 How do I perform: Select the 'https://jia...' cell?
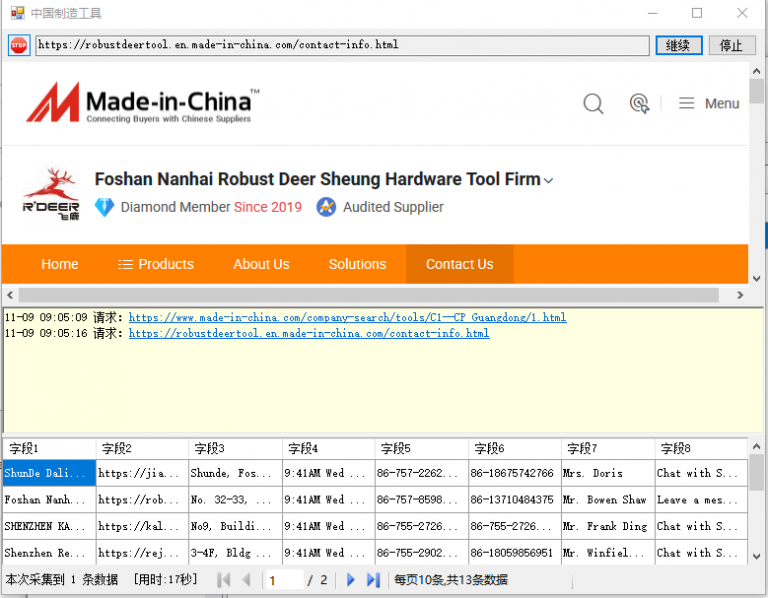tap(142, 473)
